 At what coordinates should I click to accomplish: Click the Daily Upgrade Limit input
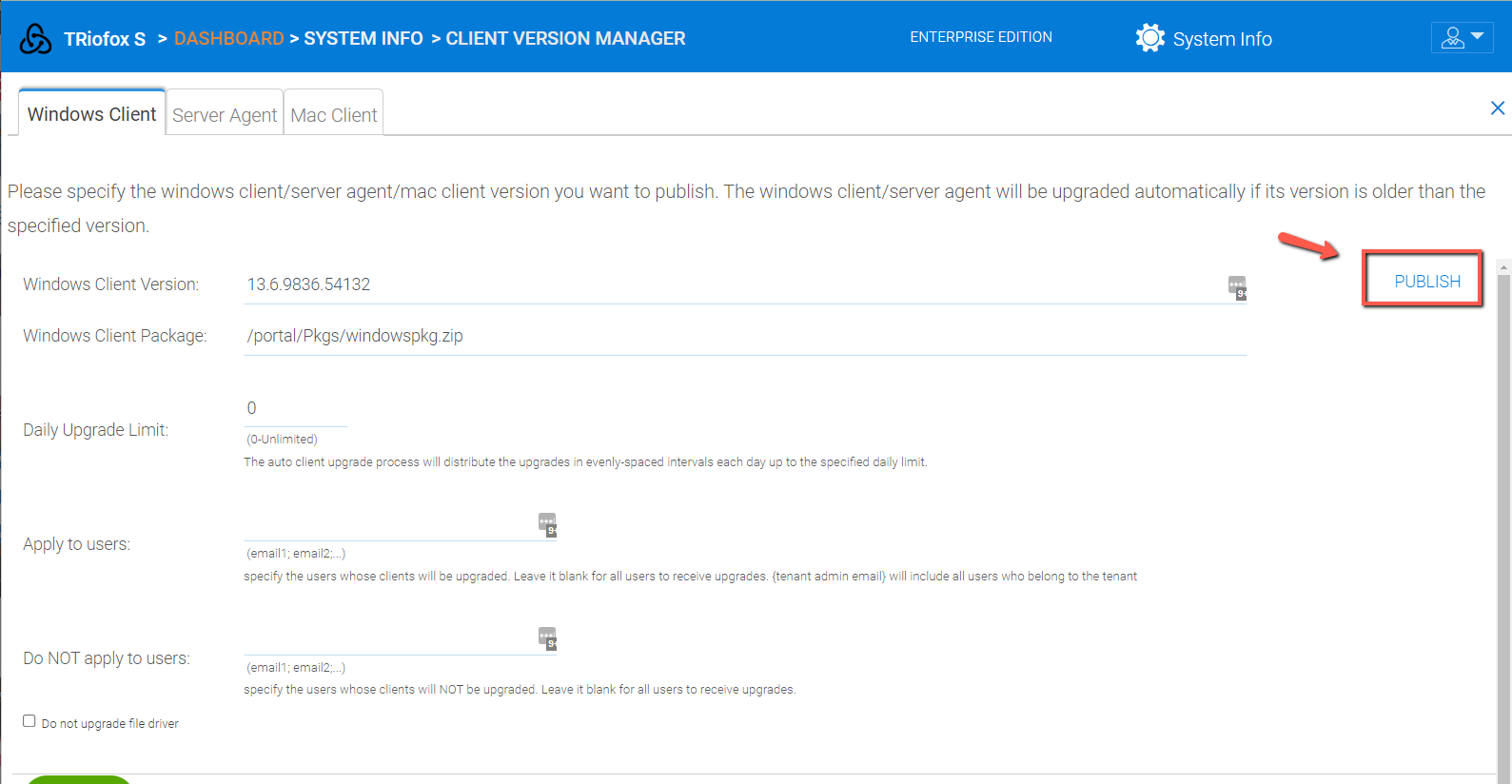(296, 408)
